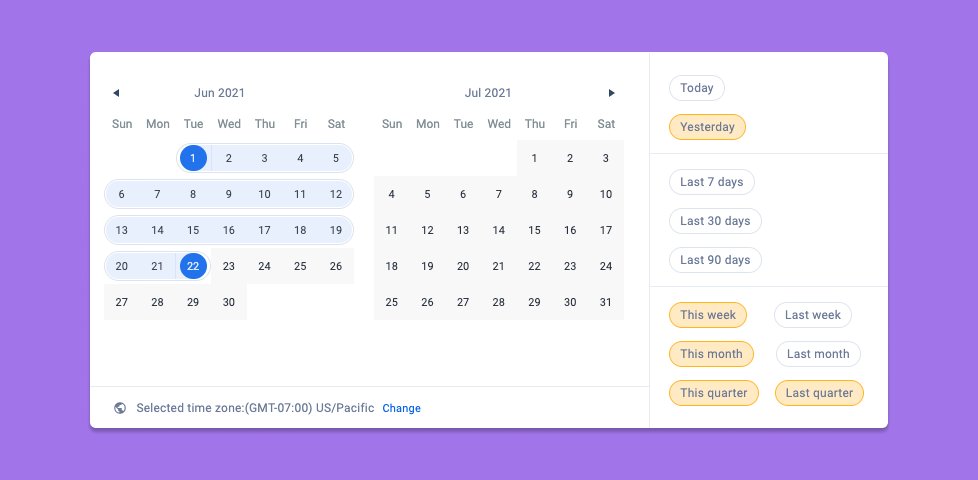978x480 pixels.
Task: Select the Today preset chip
Action: point(697,88)
